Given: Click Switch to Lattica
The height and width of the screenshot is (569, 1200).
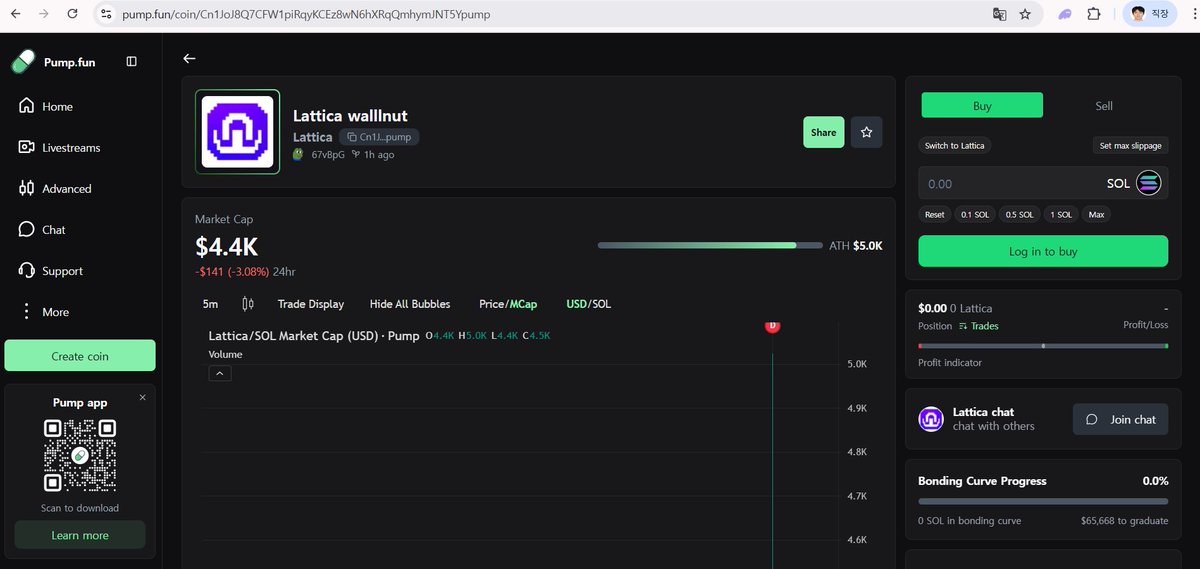Looking at the screenshot, I should (x=954, y=146).
